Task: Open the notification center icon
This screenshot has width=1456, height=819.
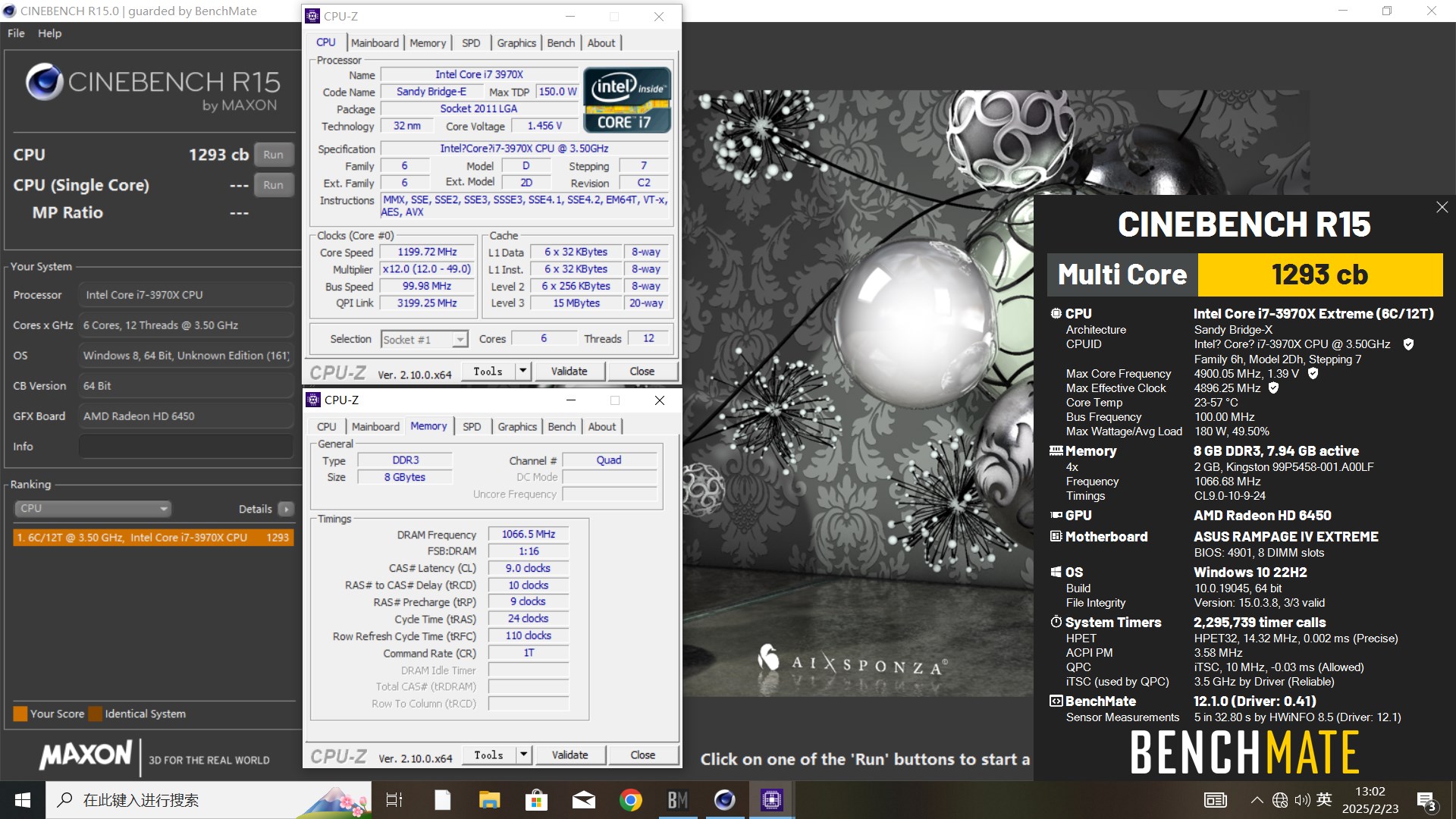Action: [x=1426, y=801]
